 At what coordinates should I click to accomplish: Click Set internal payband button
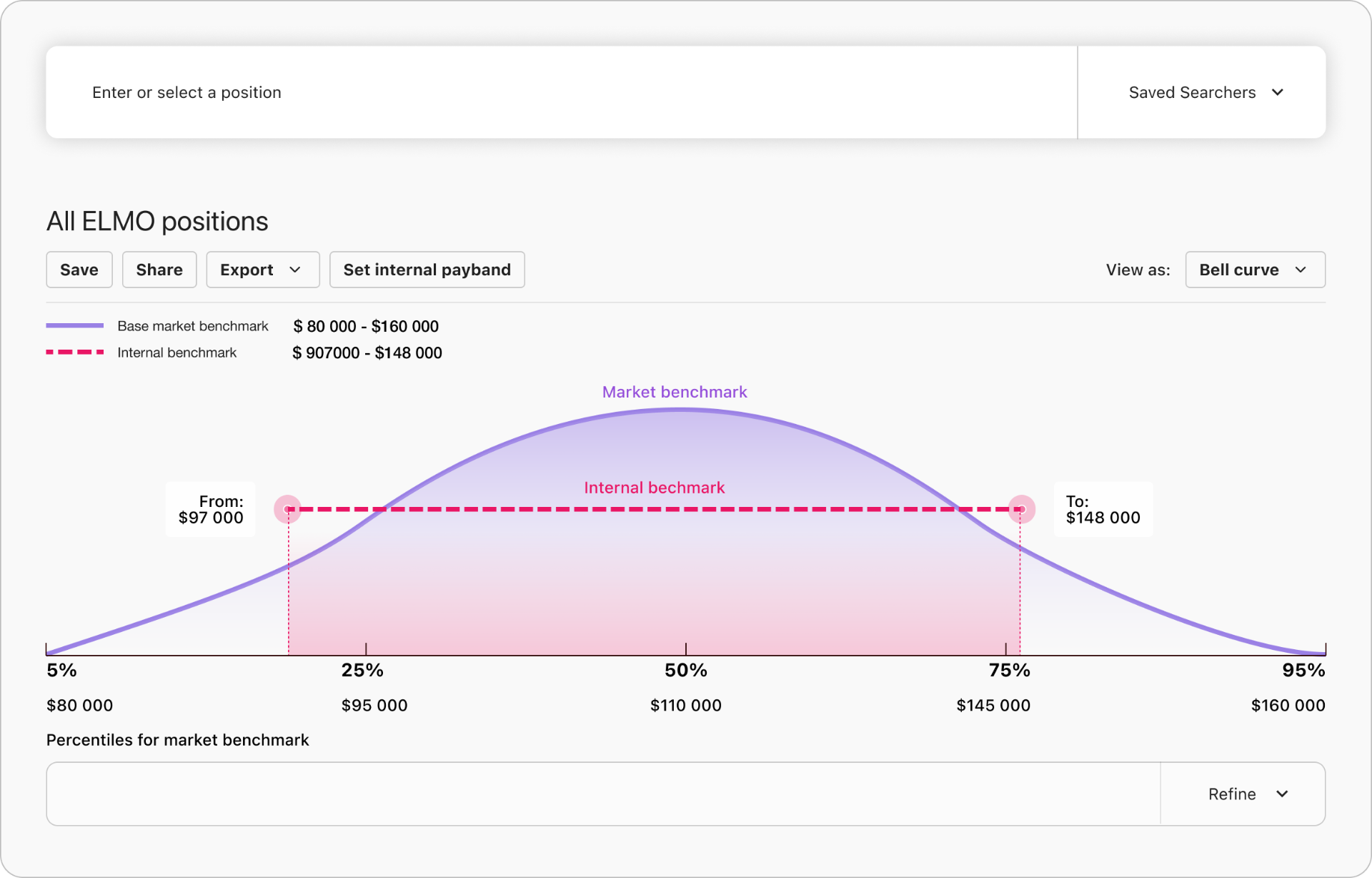coord(427,270)
